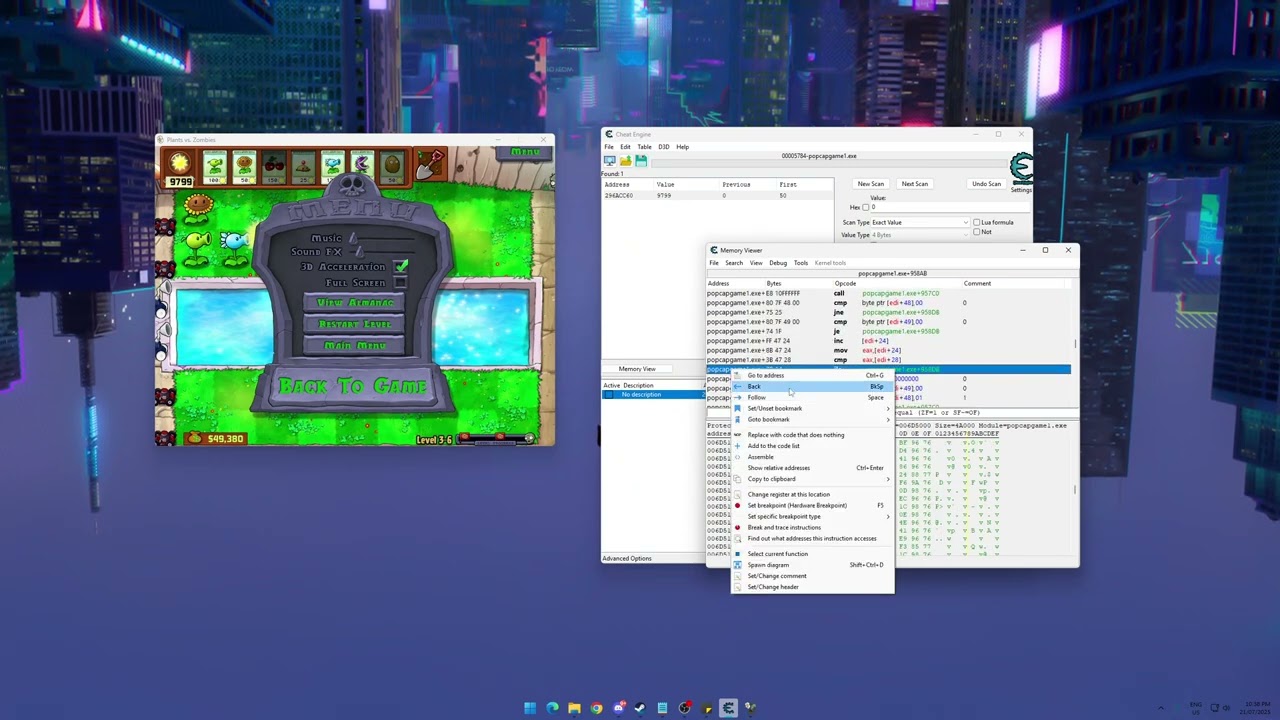Select the Cherry Bomb seed packet

click(273, 167)
